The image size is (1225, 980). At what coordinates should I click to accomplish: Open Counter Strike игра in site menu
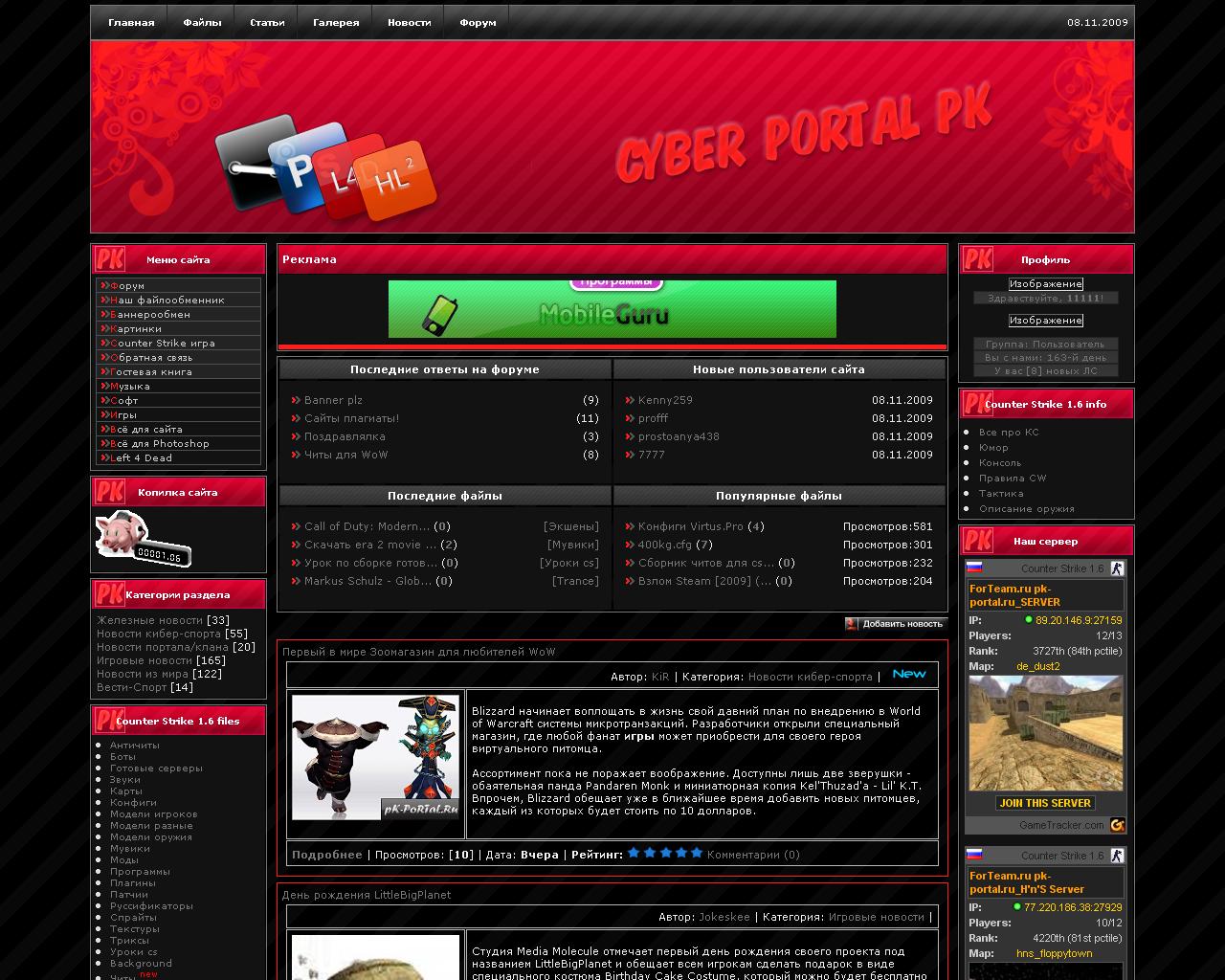coord(162,343)
